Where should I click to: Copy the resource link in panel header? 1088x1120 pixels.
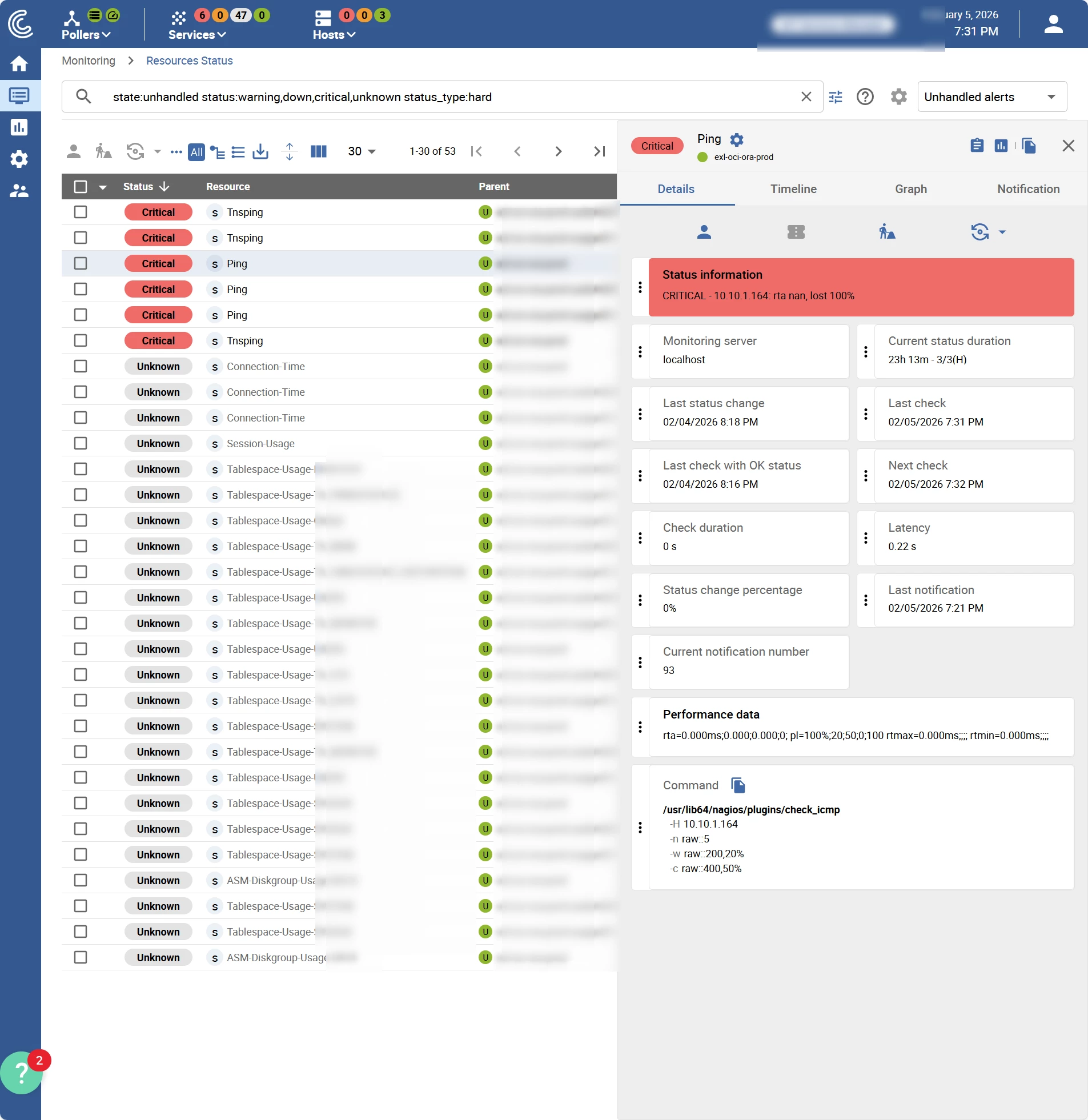pyautogui.click(x=1029, y=146)
